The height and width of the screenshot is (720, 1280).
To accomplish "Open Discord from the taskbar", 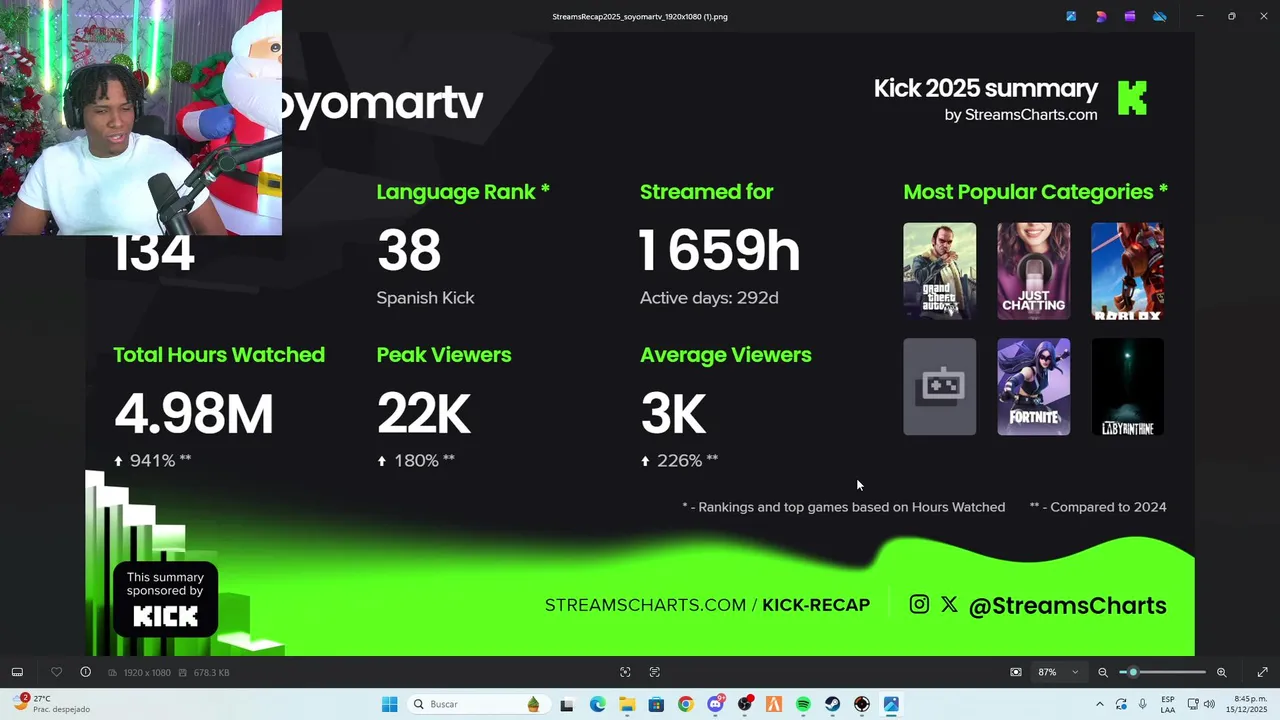I will point(715,704).
